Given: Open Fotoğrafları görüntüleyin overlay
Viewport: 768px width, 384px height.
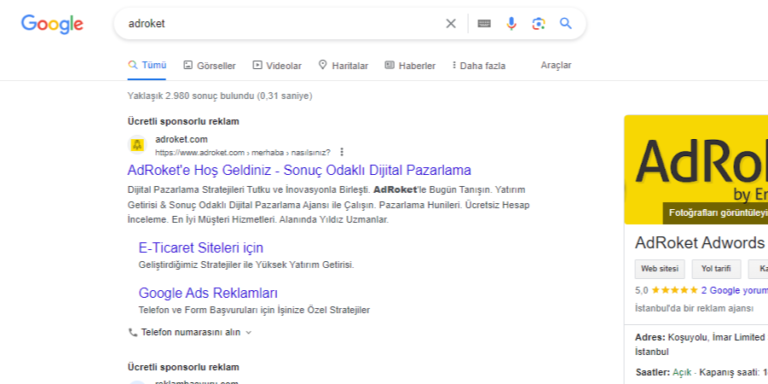Looking at the screenshot, I should pyautogui.click(x=715, y=213).
